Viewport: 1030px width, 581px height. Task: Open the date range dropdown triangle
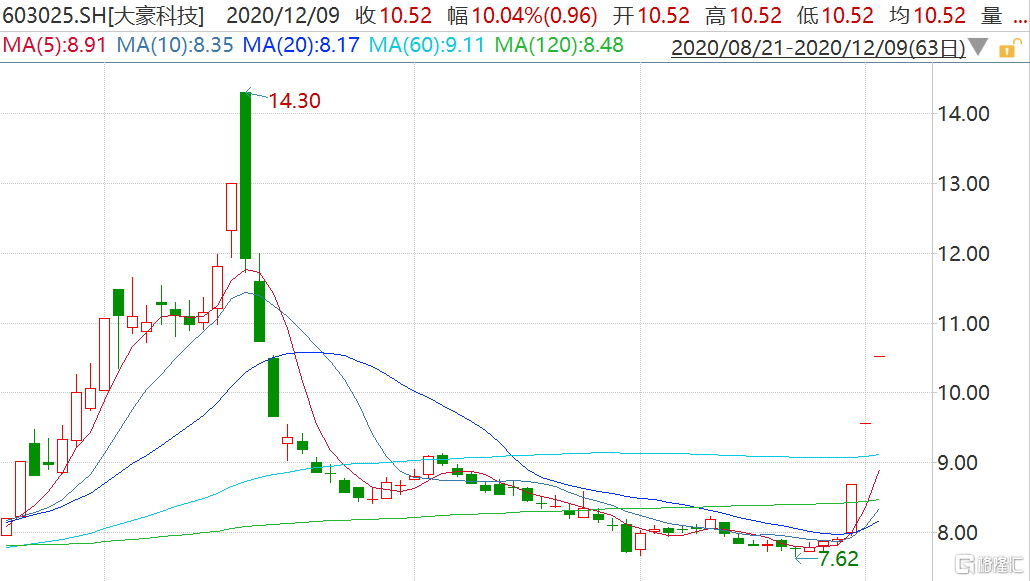pyautogui.click(x=978, y=47)
